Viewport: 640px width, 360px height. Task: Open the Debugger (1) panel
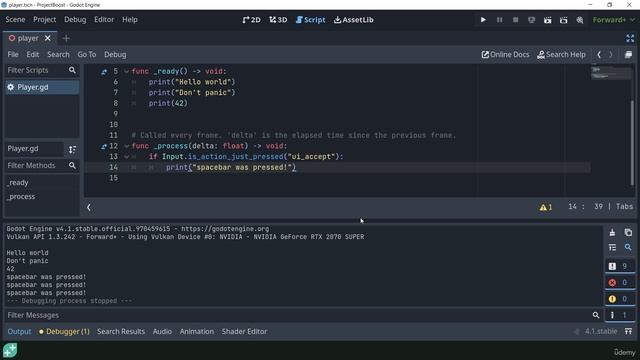click(64, 331)
